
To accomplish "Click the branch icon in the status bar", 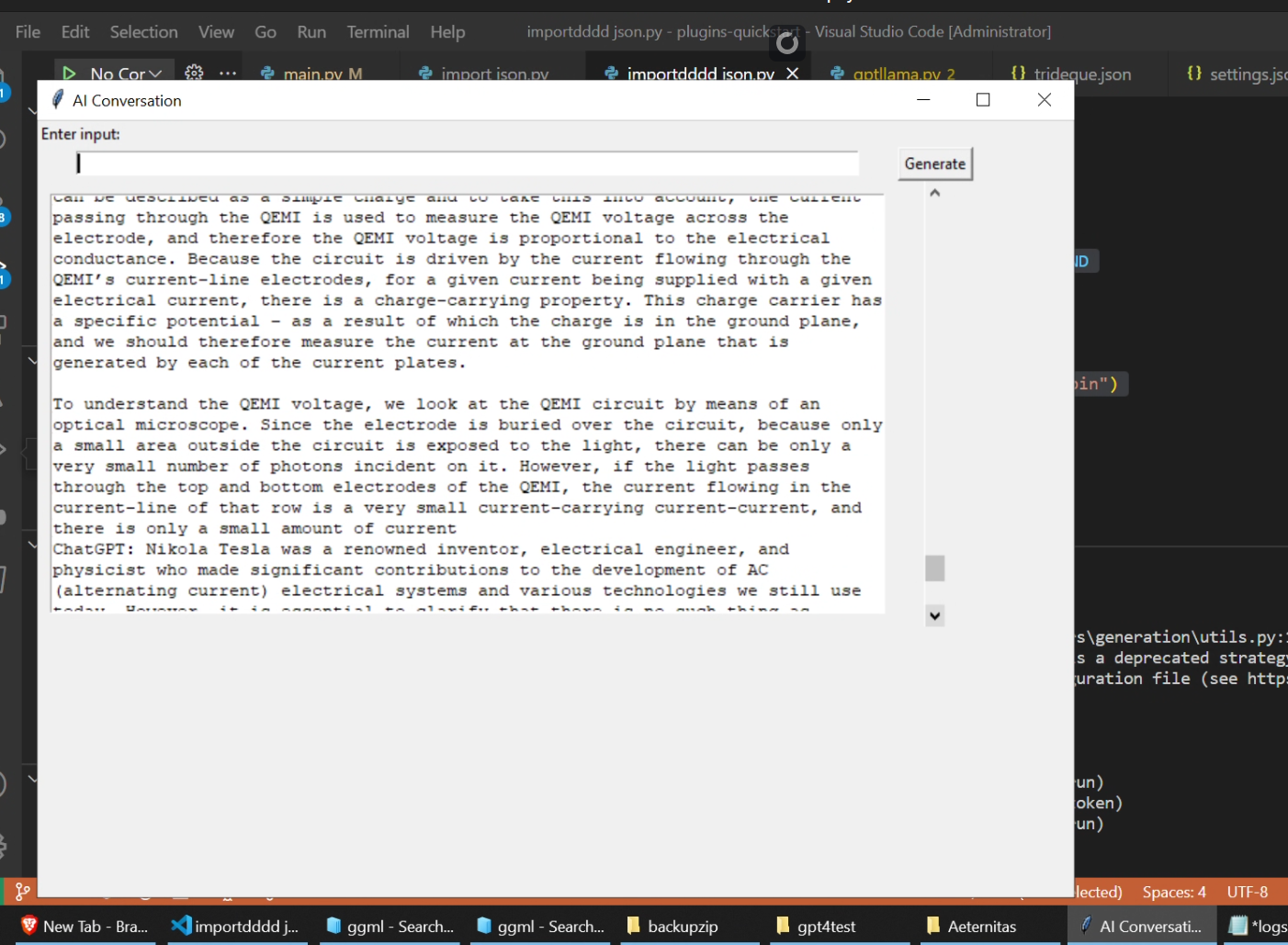I will click(x=21, y=891).
